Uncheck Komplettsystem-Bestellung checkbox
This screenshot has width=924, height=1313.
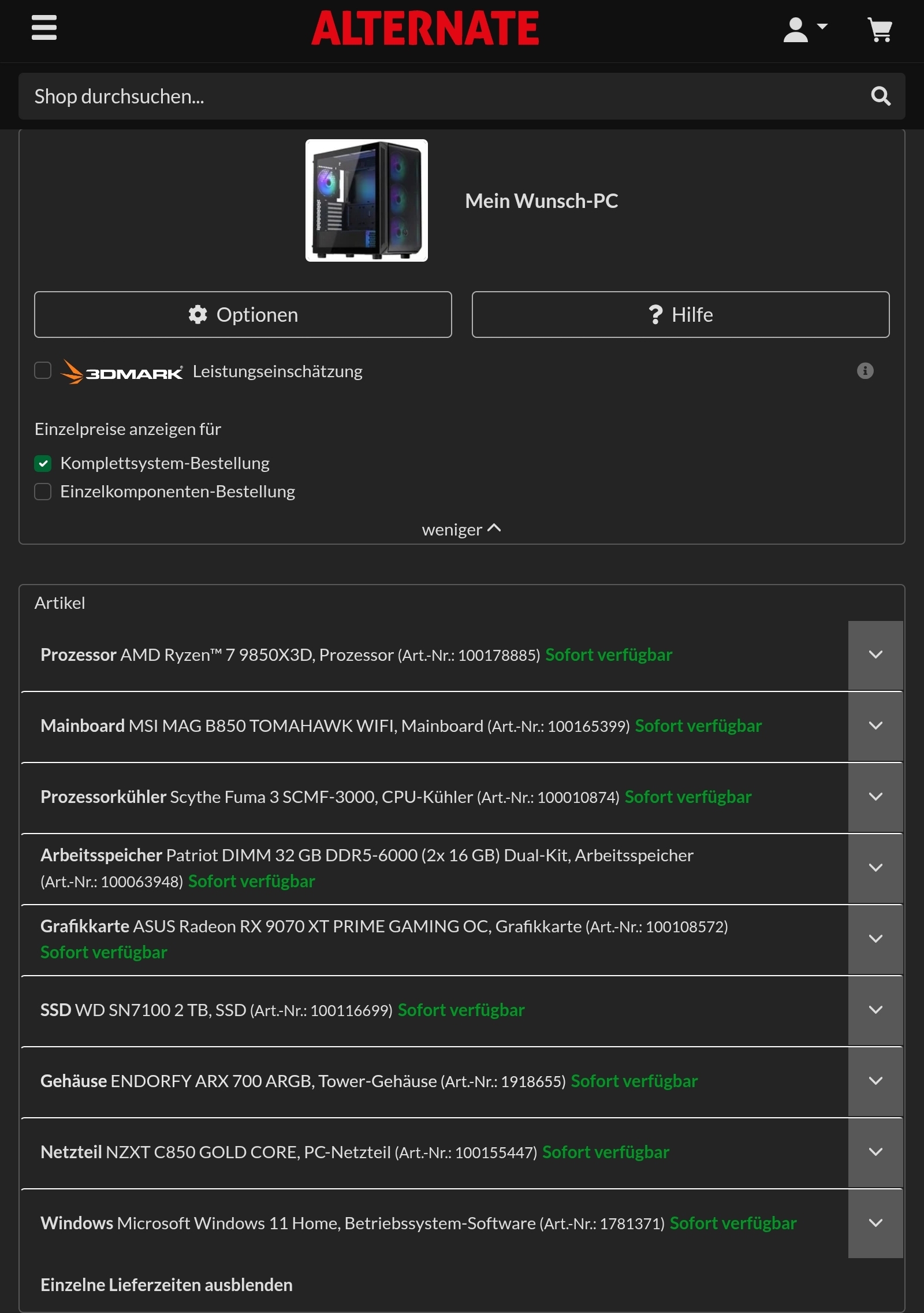(43, 463)
